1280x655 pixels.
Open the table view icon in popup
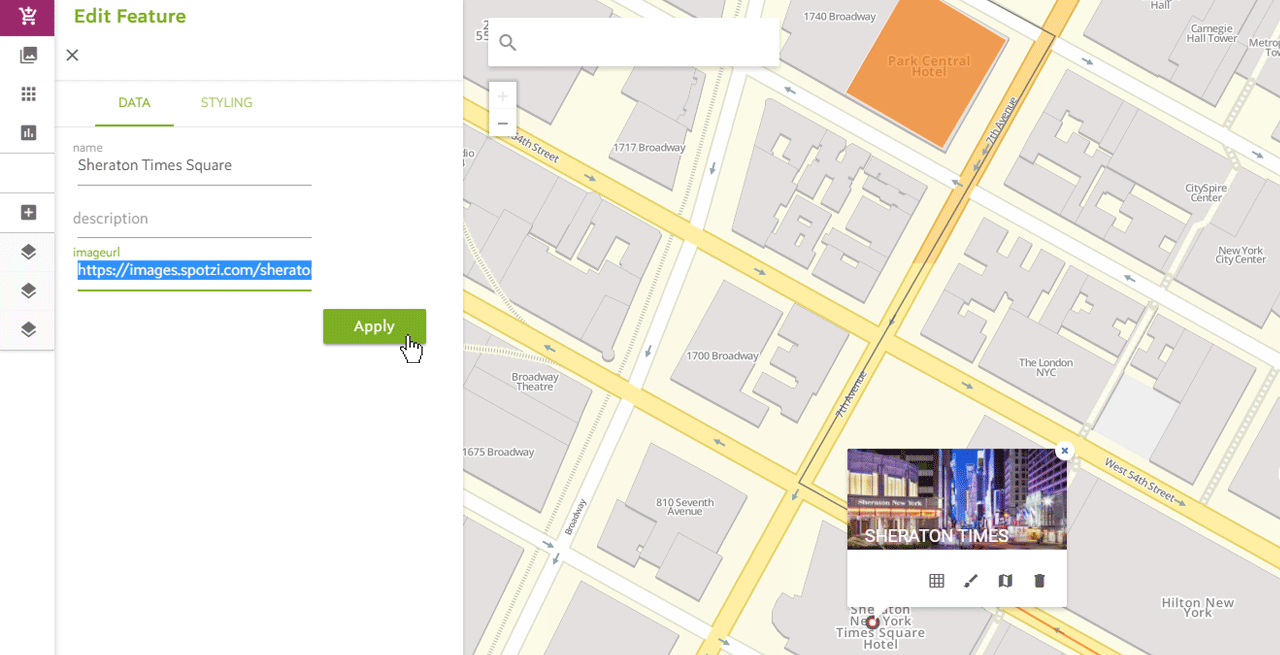click(936, 581)
